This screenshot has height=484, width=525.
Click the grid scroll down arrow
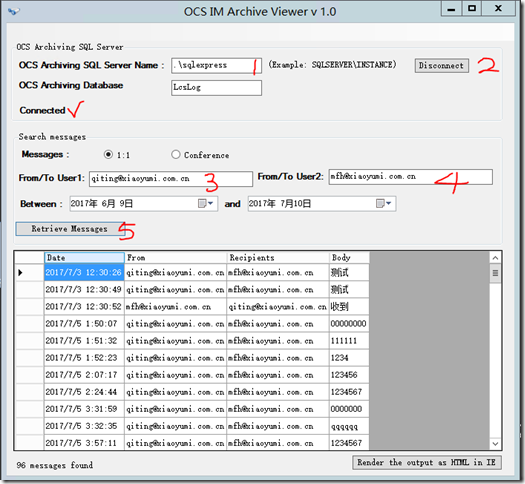(x=496, y=444)
